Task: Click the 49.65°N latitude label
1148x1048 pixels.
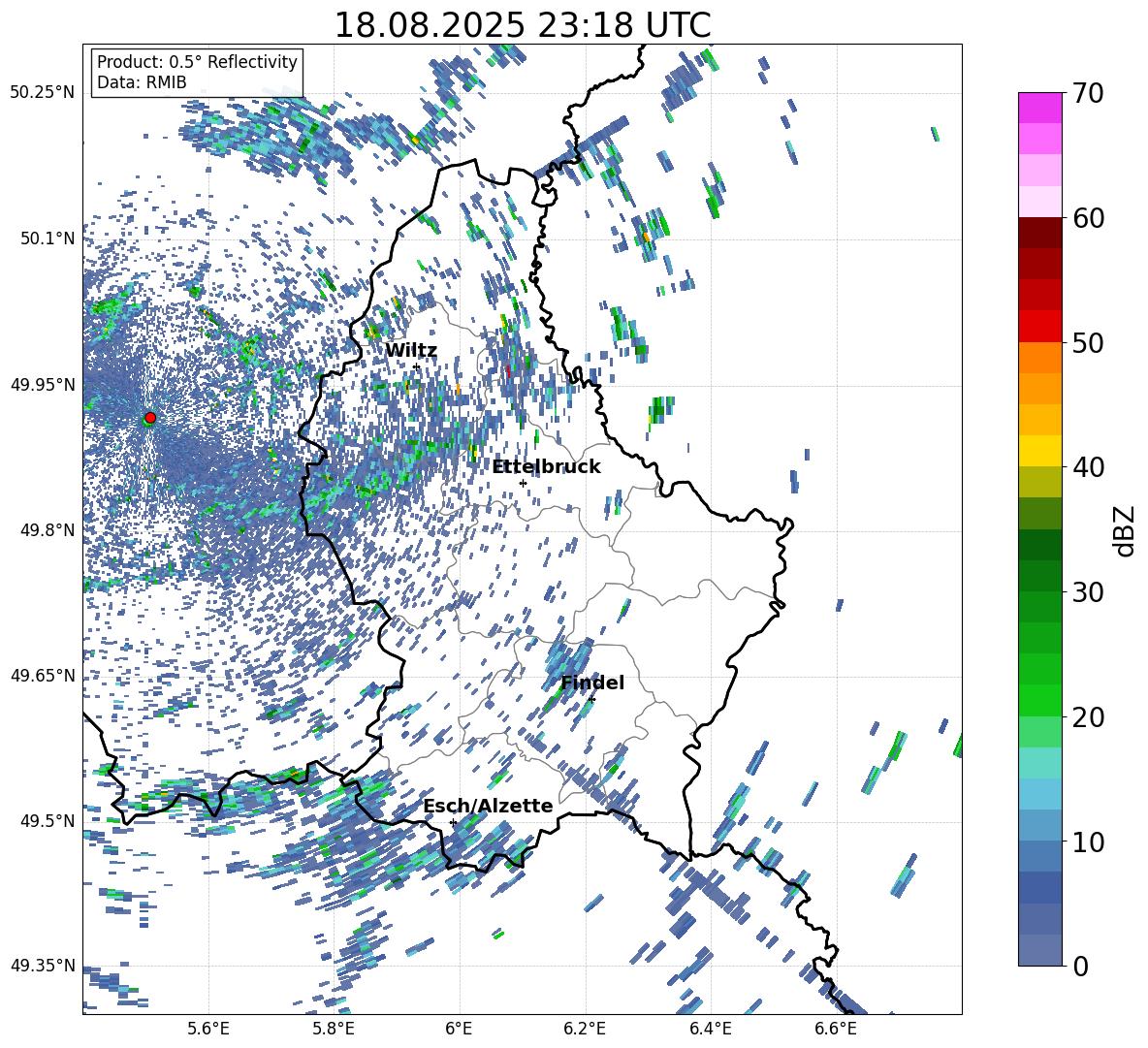Action: (43, 675)
